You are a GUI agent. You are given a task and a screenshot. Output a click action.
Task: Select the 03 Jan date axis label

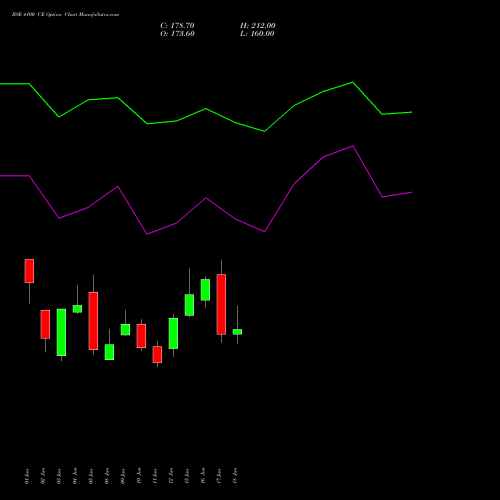point(59,476)
